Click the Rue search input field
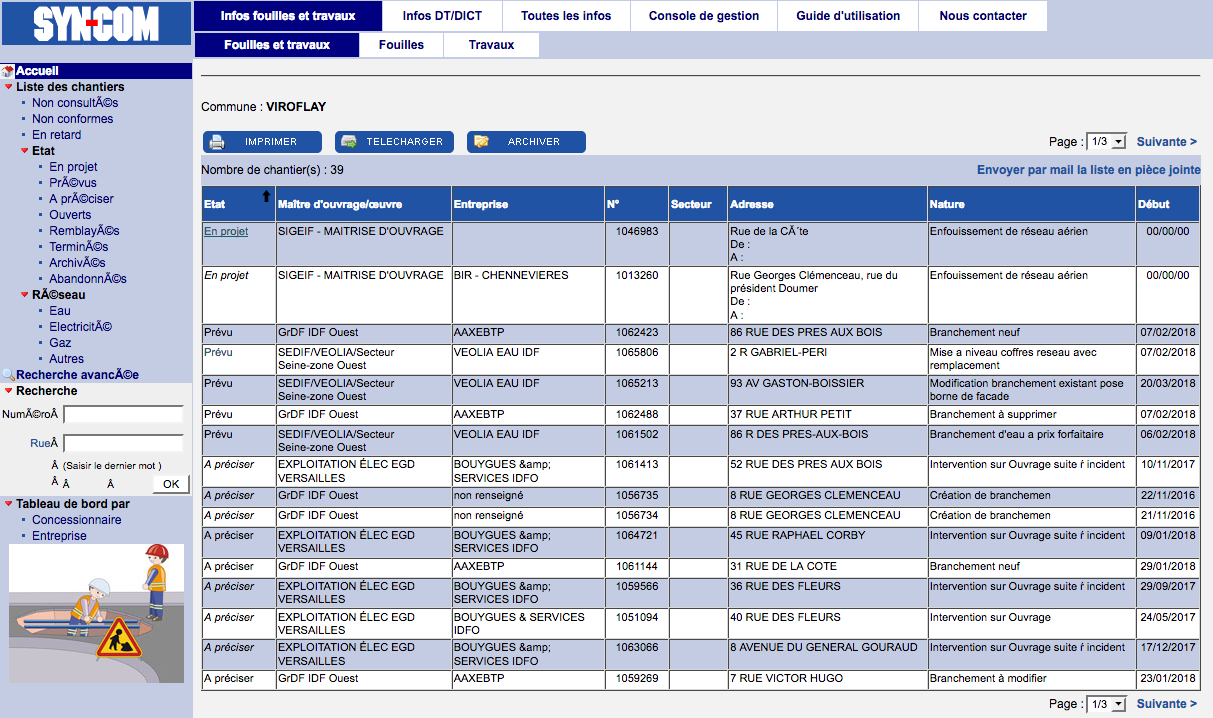This screenshot has height=718, width=1213. coord(124,443)
